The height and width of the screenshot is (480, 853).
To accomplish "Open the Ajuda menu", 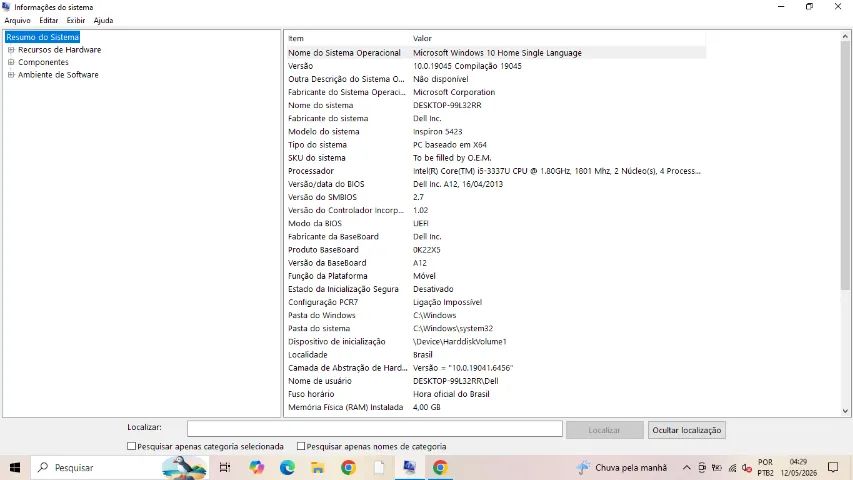I will (103, 20).
